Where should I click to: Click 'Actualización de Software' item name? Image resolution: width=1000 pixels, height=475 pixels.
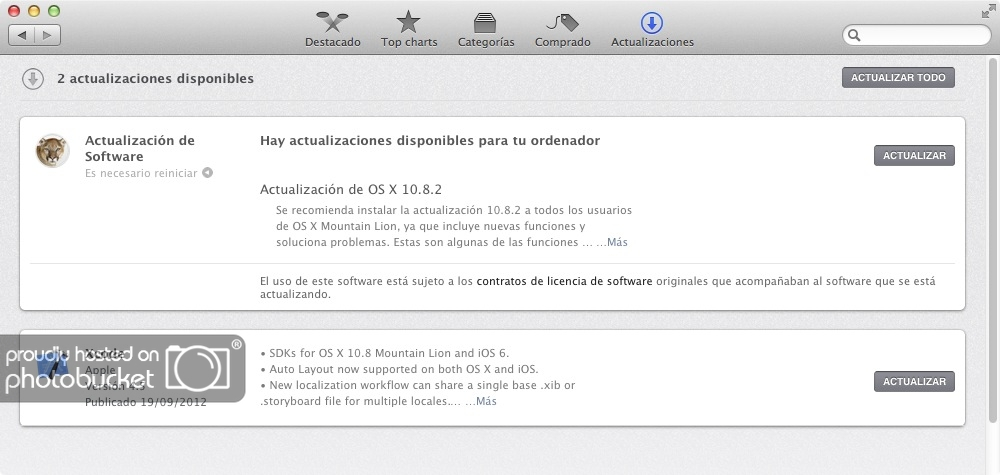140,148
